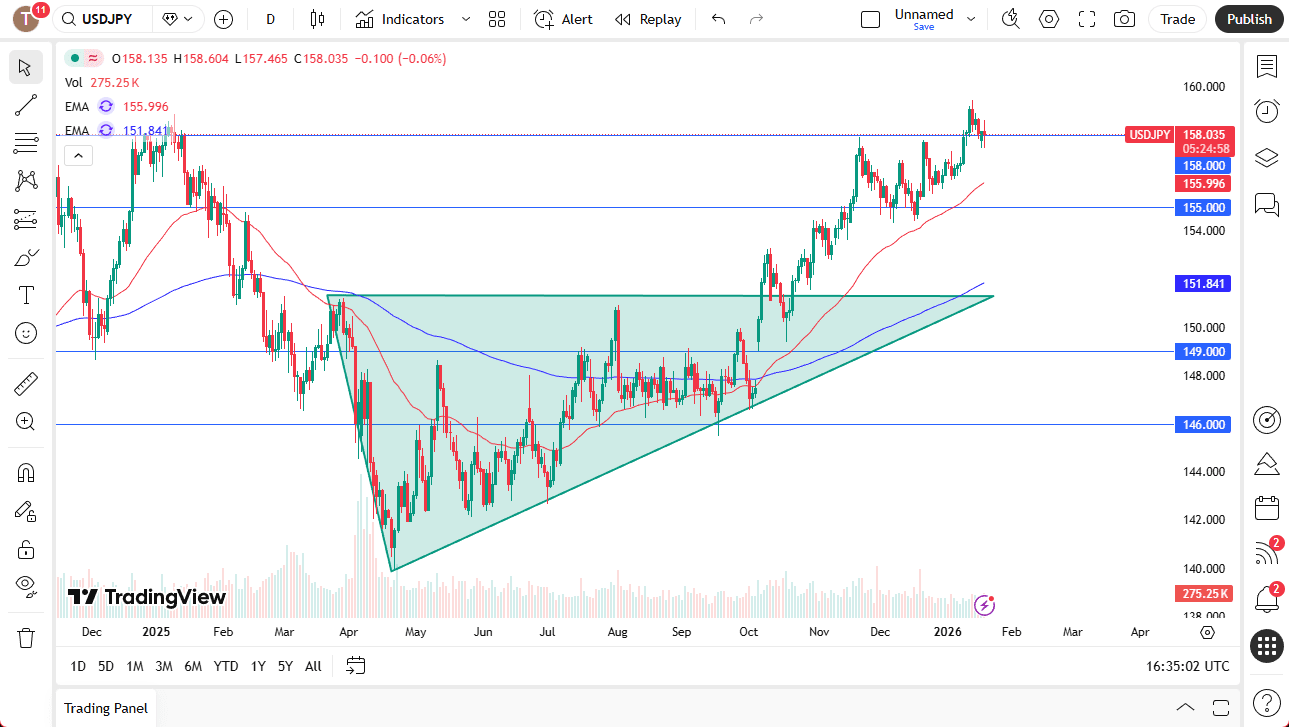Open the Trading Panel tab
The height and width of the screenshot is (727, 1289).
tap(106, 708)
